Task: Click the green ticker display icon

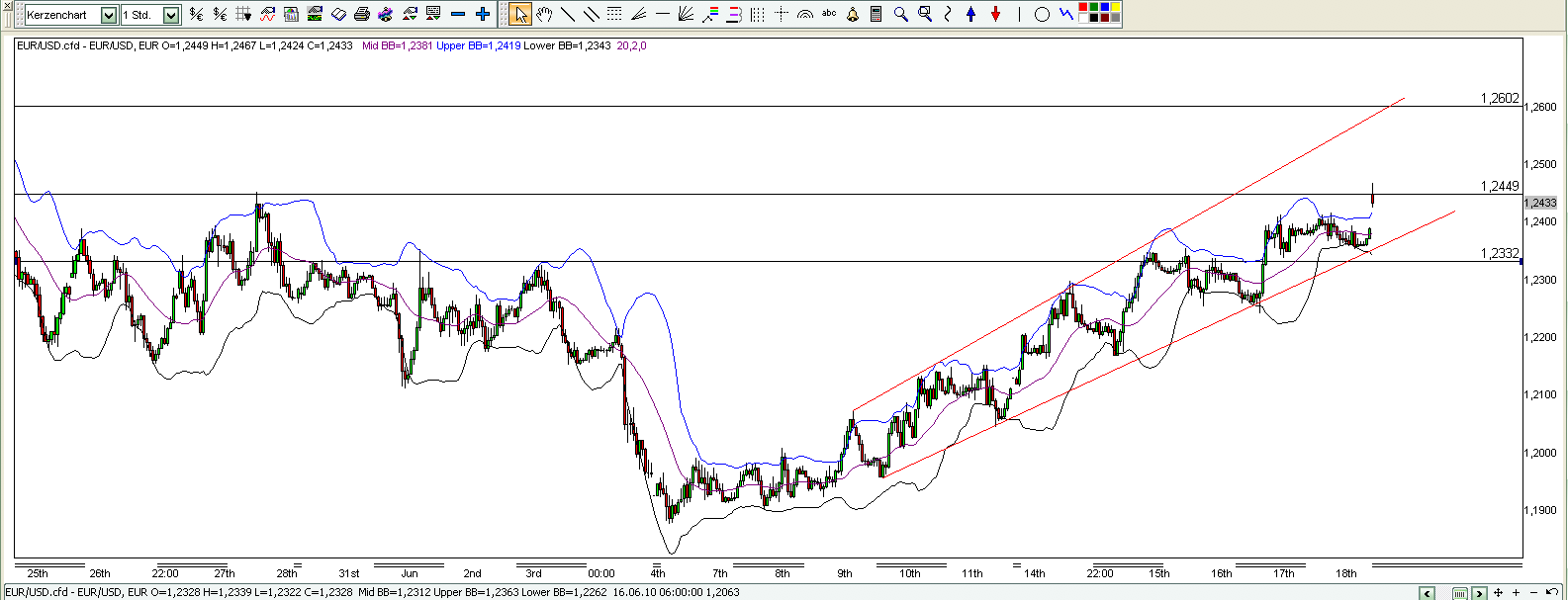Action: [x=315, y=14]
